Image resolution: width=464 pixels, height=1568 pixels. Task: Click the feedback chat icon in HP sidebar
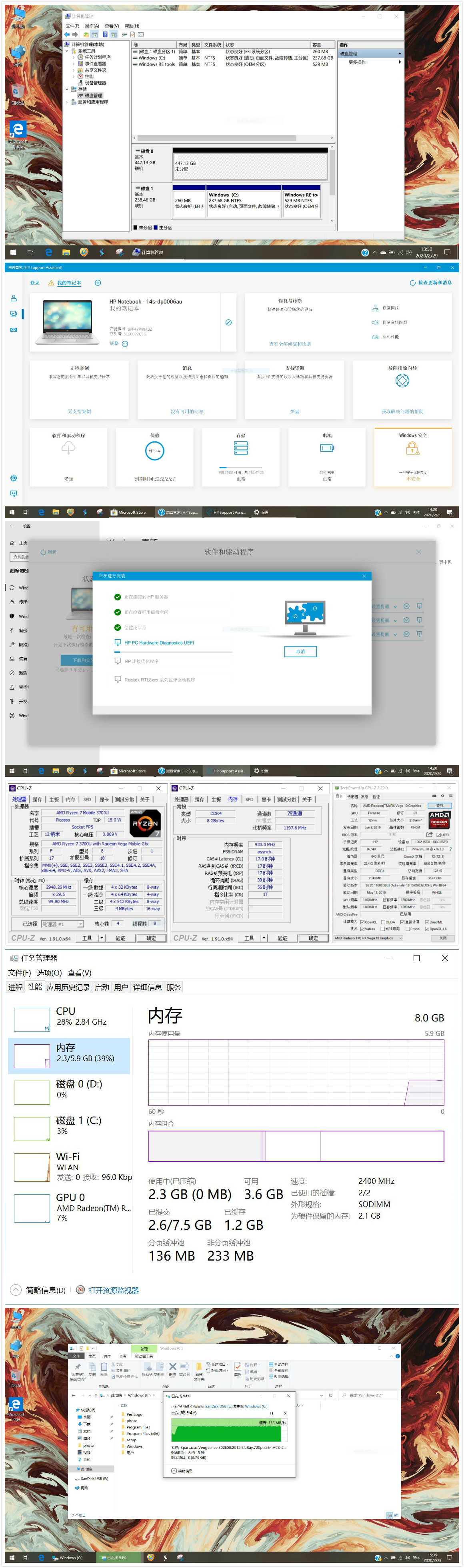pyautogui.click(x=13, y=493)
